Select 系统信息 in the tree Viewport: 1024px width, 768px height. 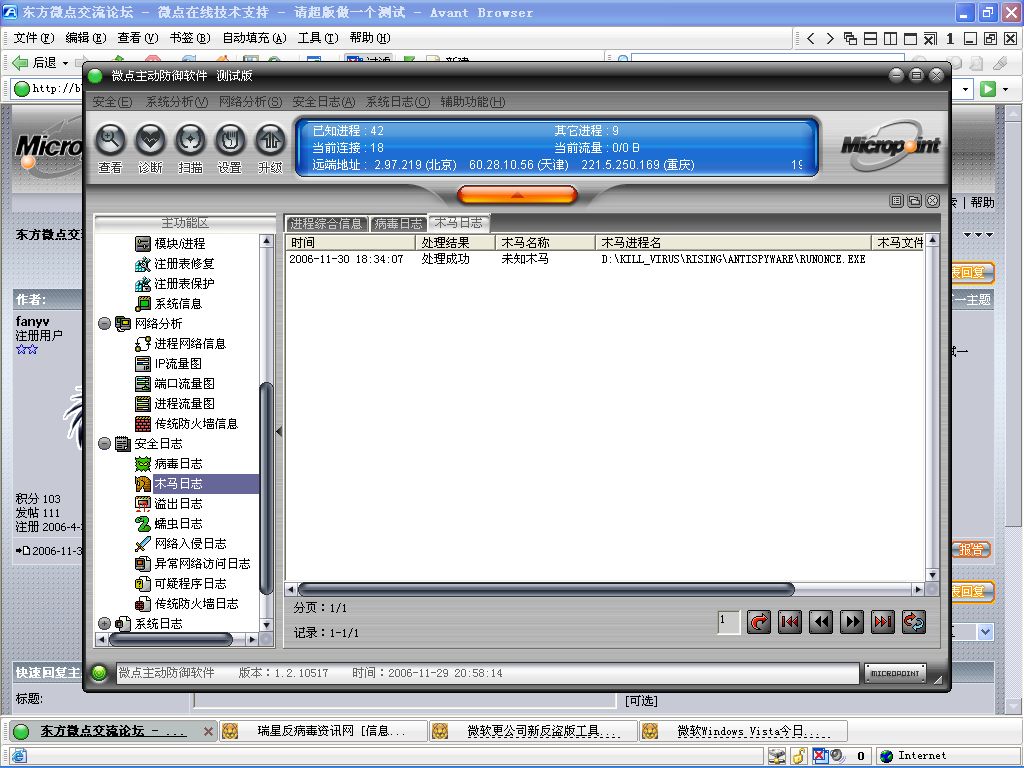point(168,304)
